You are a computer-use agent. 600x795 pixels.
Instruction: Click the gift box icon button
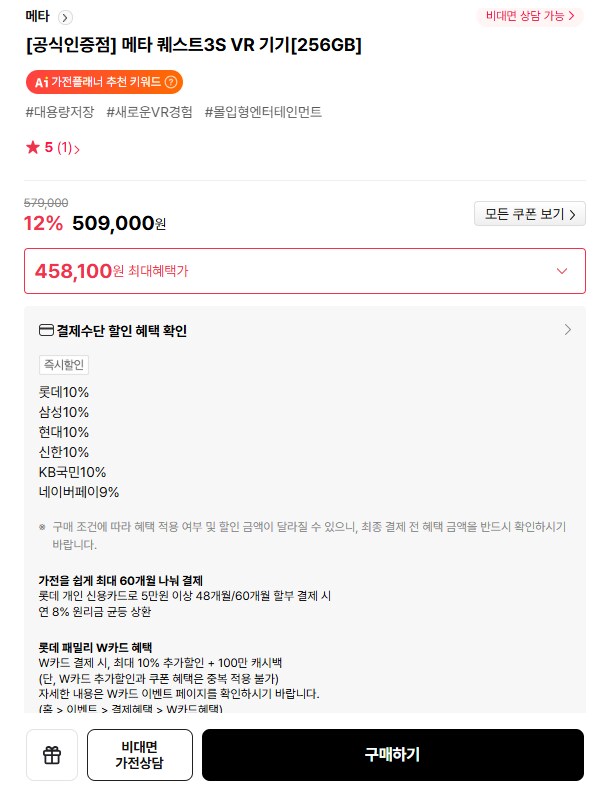coord(52,755)
